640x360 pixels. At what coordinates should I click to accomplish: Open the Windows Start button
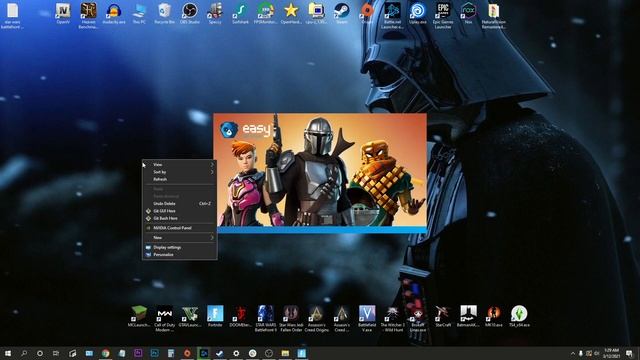point(8,353)
